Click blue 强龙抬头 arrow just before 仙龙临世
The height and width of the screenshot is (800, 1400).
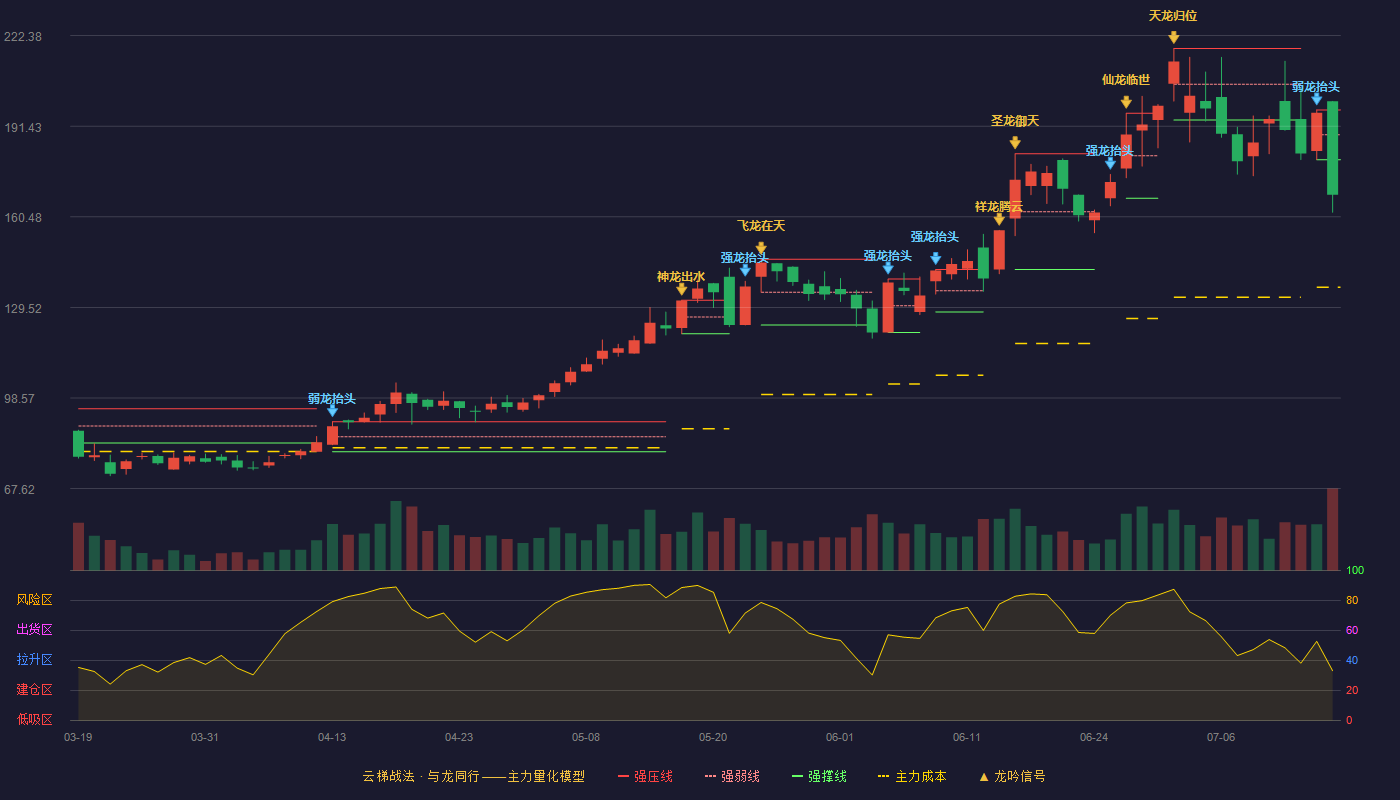pos(1110,163)
